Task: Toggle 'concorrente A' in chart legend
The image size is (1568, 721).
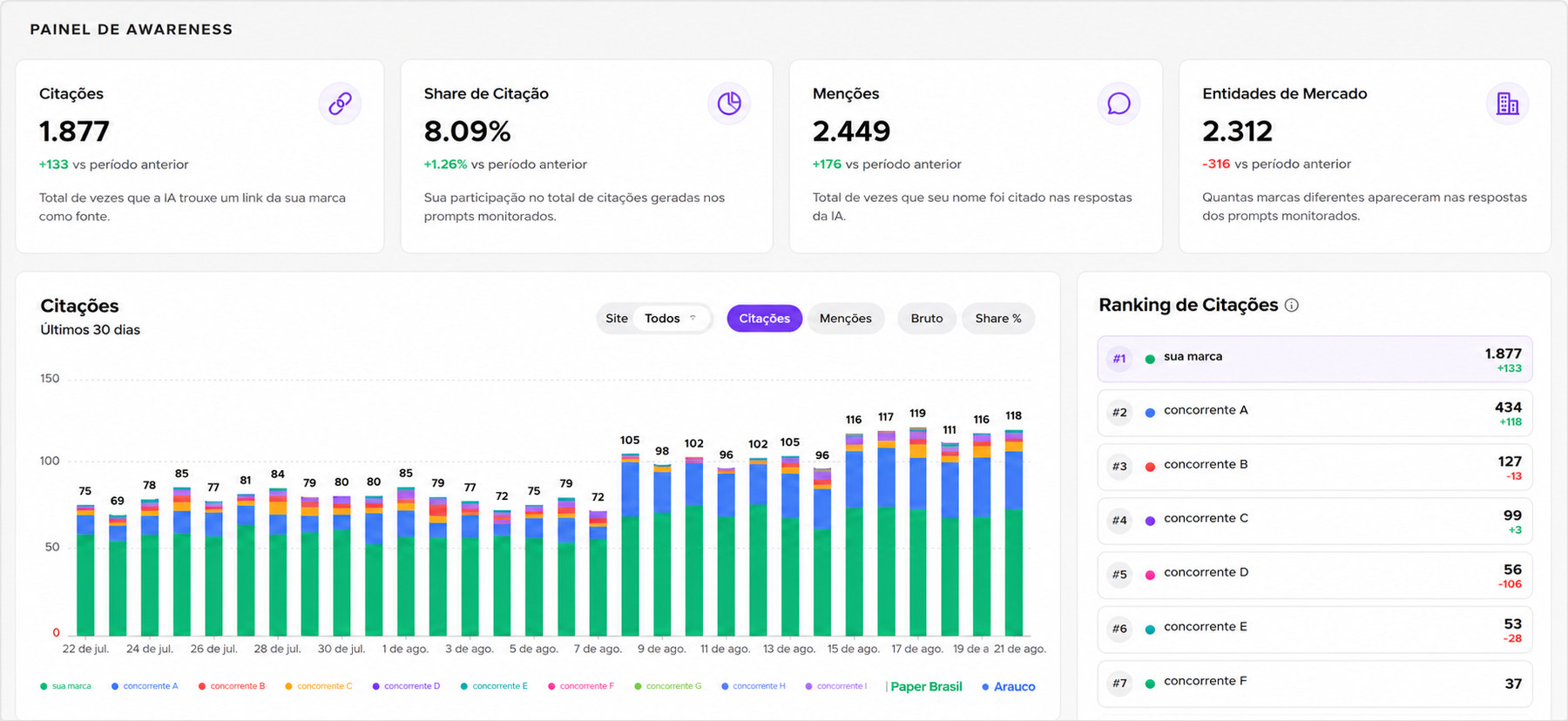Action: [145, 686]
